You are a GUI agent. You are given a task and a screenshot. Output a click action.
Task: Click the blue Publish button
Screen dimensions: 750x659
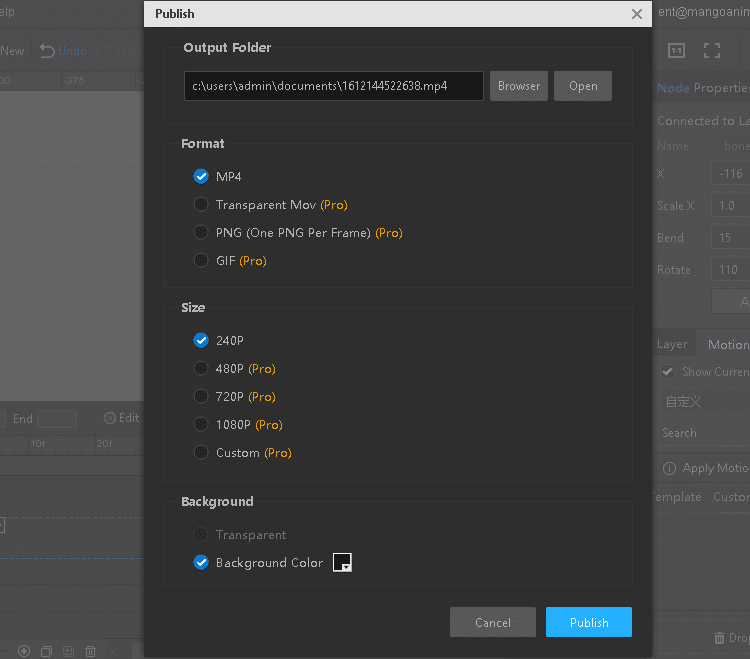tap(589, 622)
